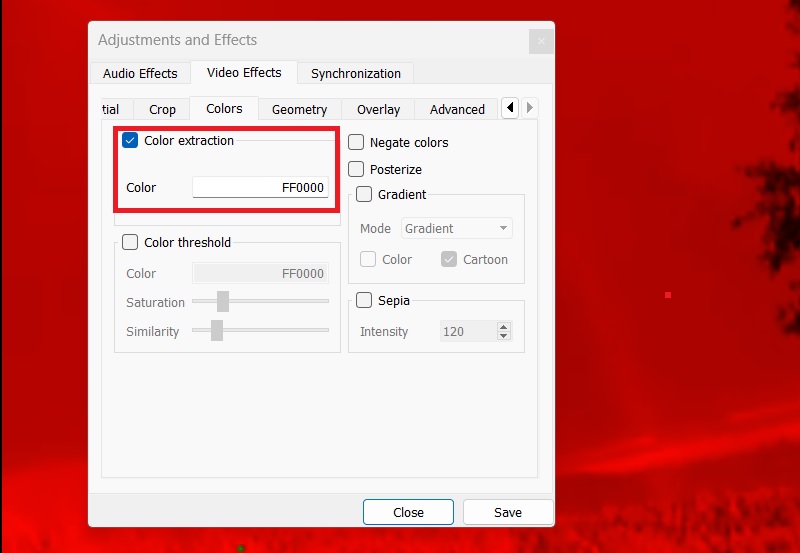
Task: Open the Audio Effects tab
Action: pyautogui.click(x=140, y=73)
